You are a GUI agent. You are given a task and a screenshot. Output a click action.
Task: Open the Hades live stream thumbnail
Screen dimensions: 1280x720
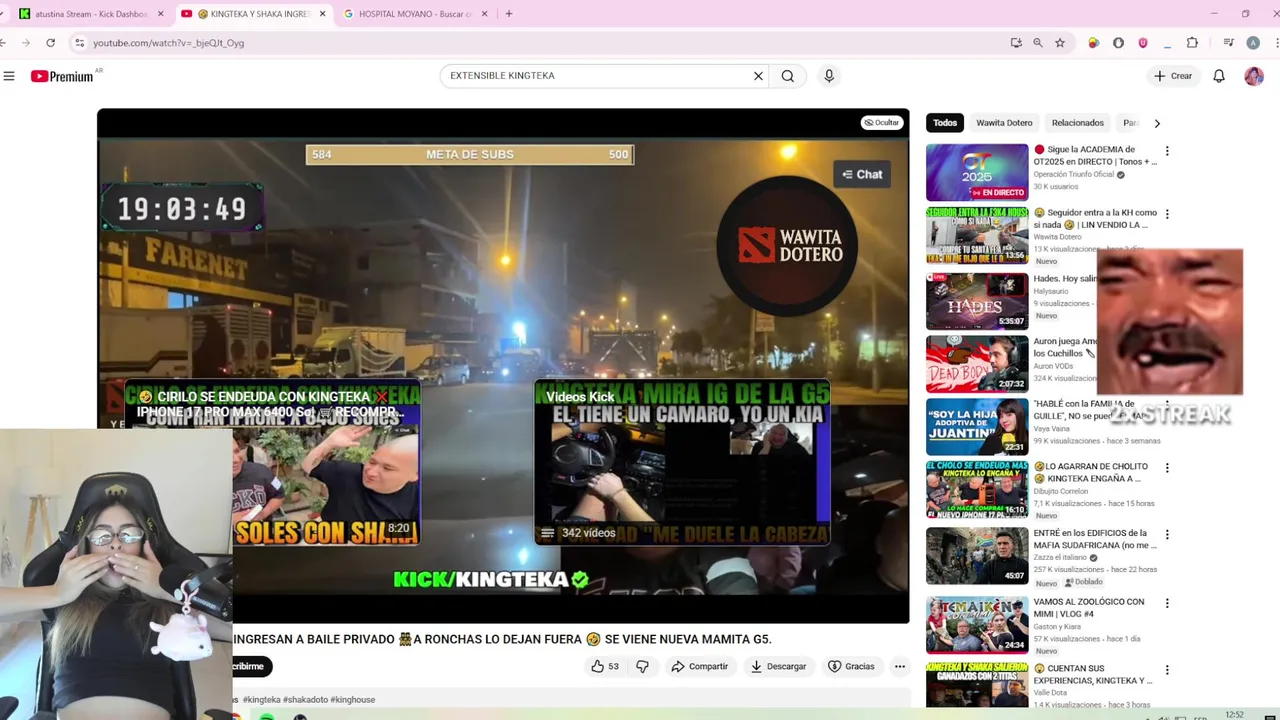[x=977, y=300]
